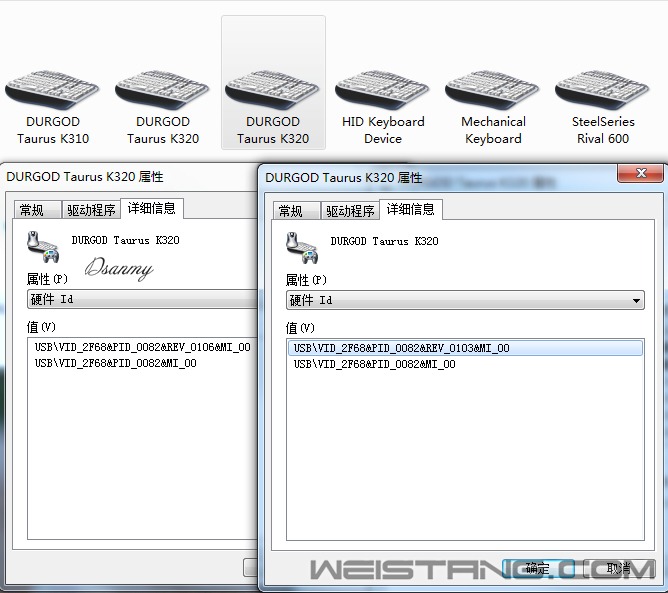Select REV_0106 hardware ID in back window
Screen dimensions: 668x593
tap(143, 347)
